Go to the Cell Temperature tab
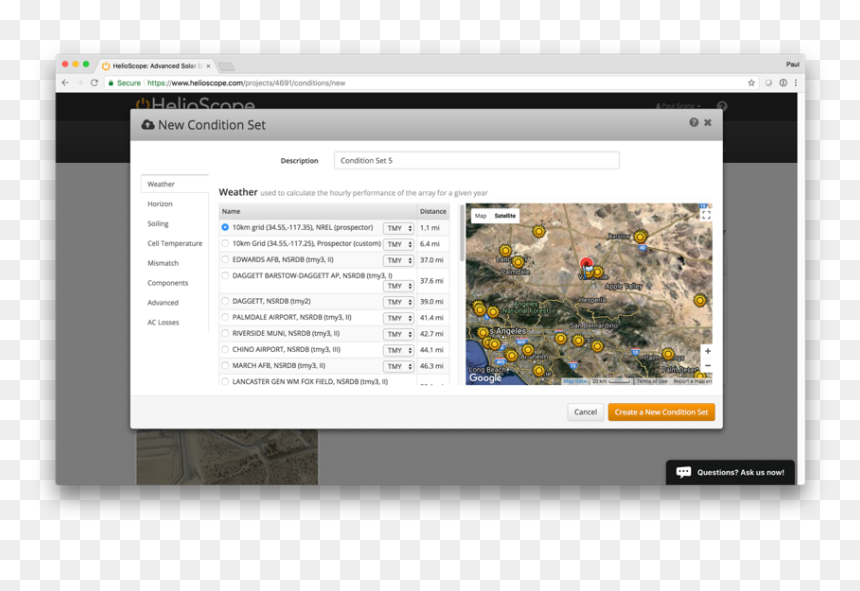The width and height of the screenshot is (860, 591). click(174, 243)
